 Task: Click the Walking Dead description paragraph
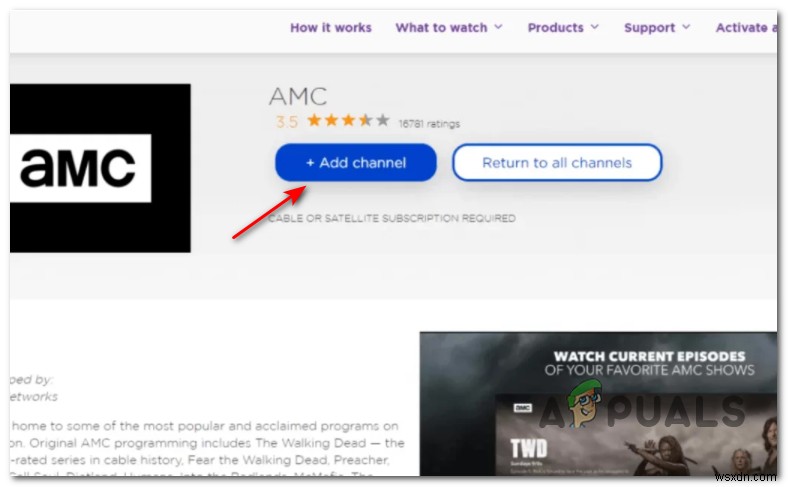[207, 450]
